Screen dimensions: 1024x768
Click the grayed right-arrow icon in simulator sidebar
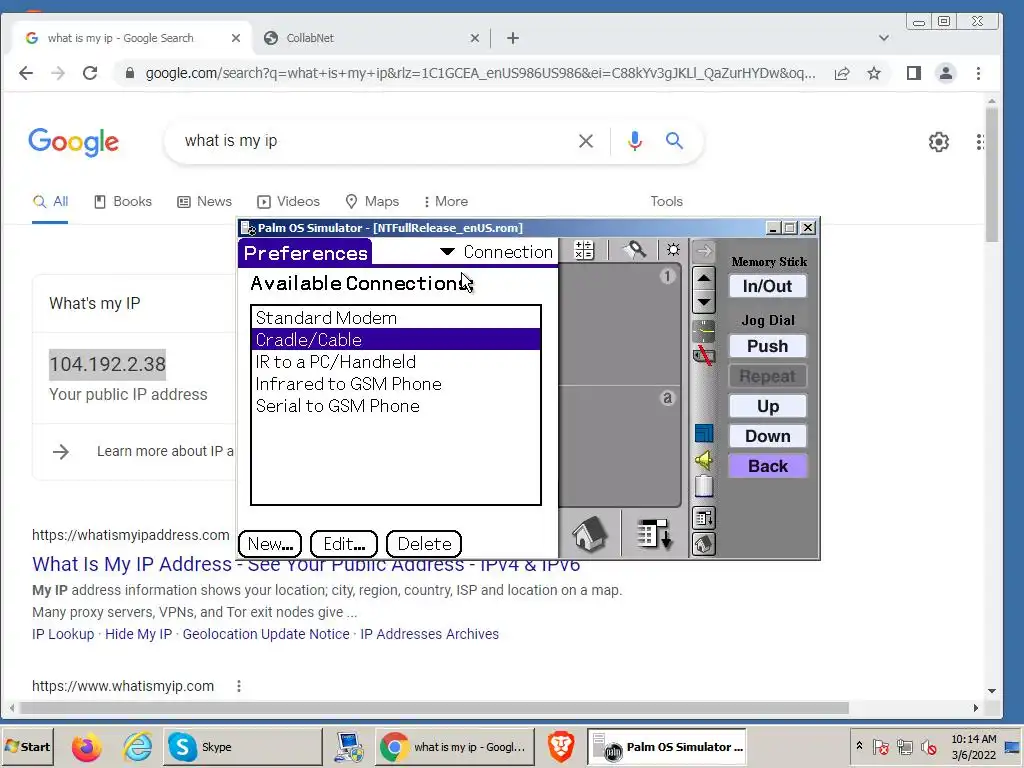click(x=704, y=251)
